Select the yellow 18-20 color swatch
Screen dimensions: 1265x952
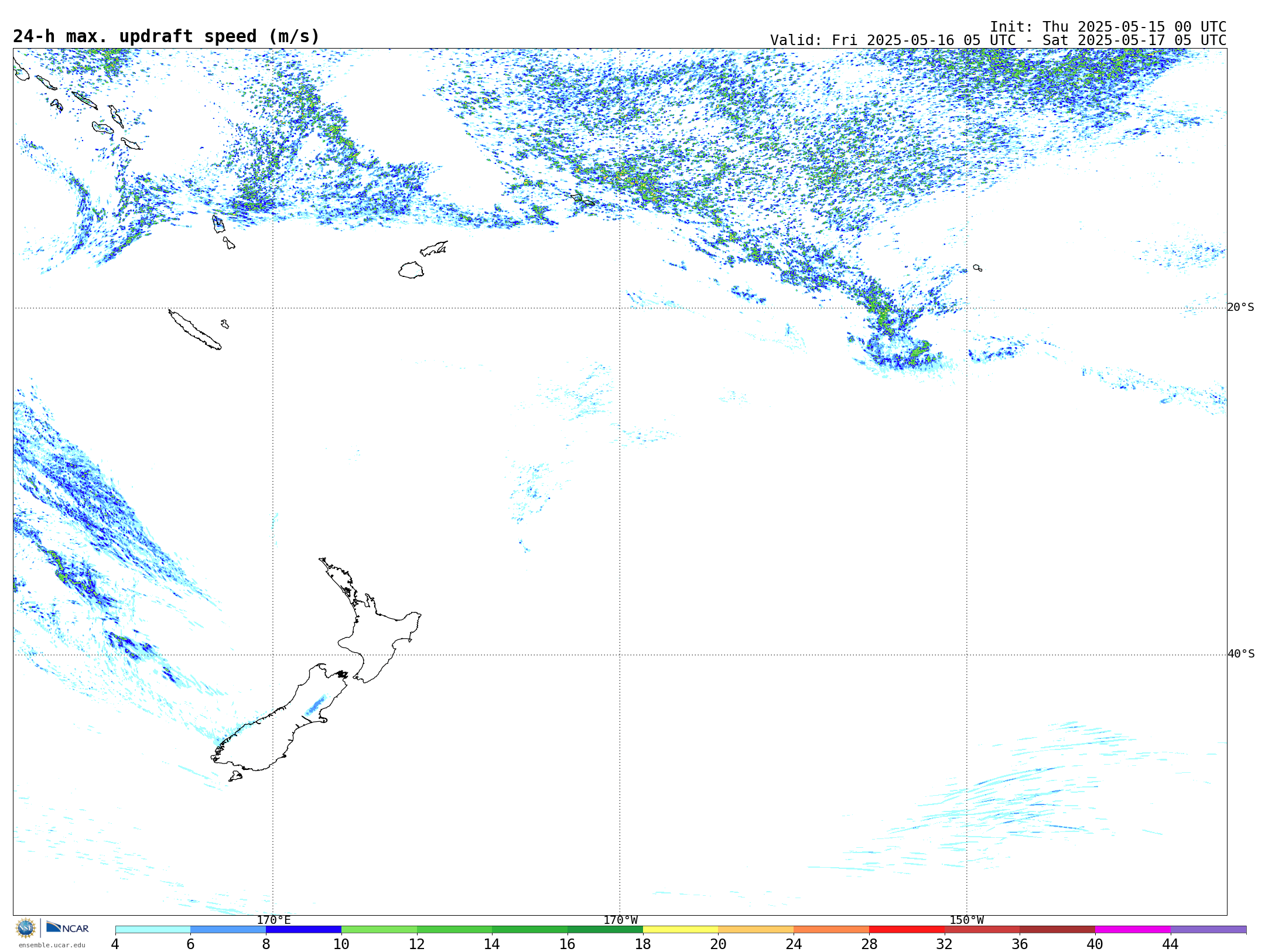[681, 930]
